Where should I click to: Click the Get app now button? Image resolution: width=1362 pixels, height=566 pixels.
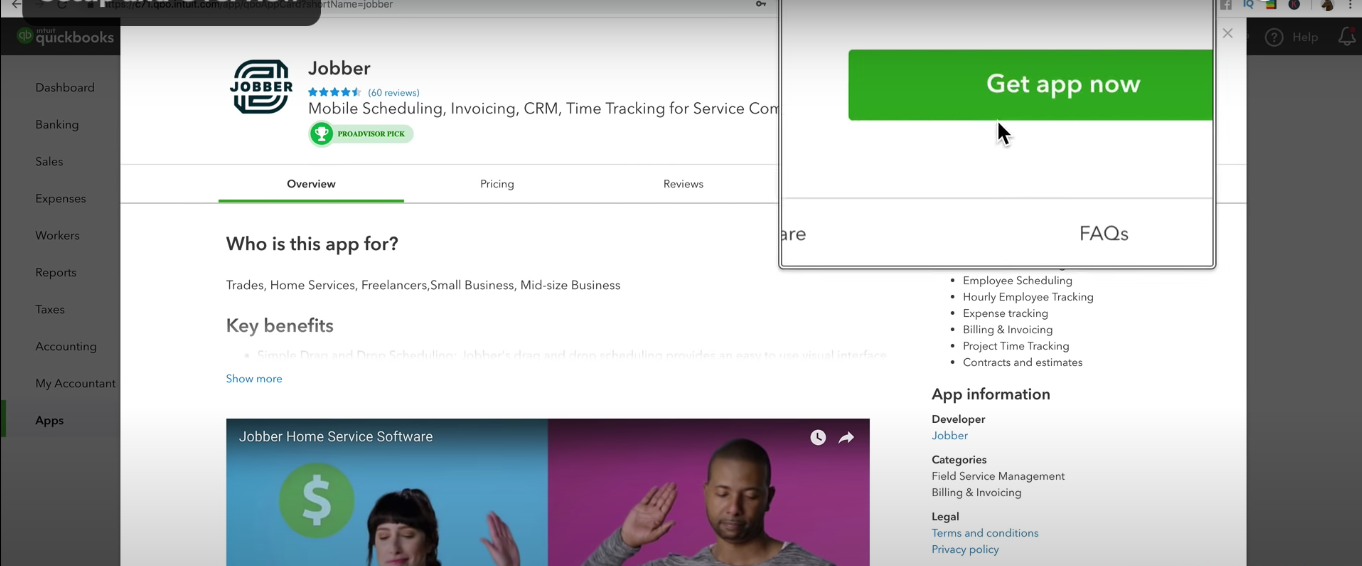click(1030, 85)
